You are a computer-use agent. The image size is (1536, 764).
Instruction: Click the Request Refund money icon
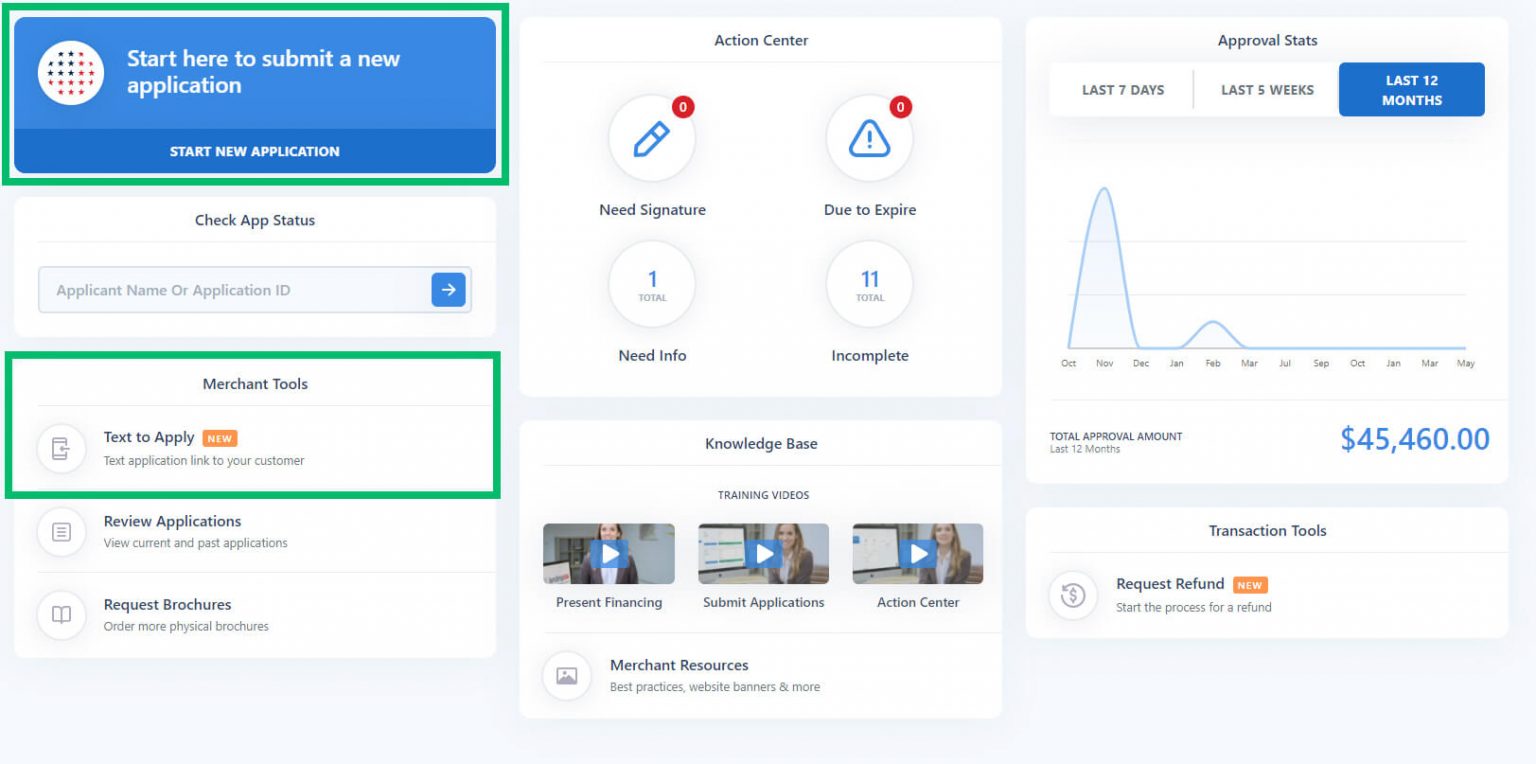coord(1073,595)
